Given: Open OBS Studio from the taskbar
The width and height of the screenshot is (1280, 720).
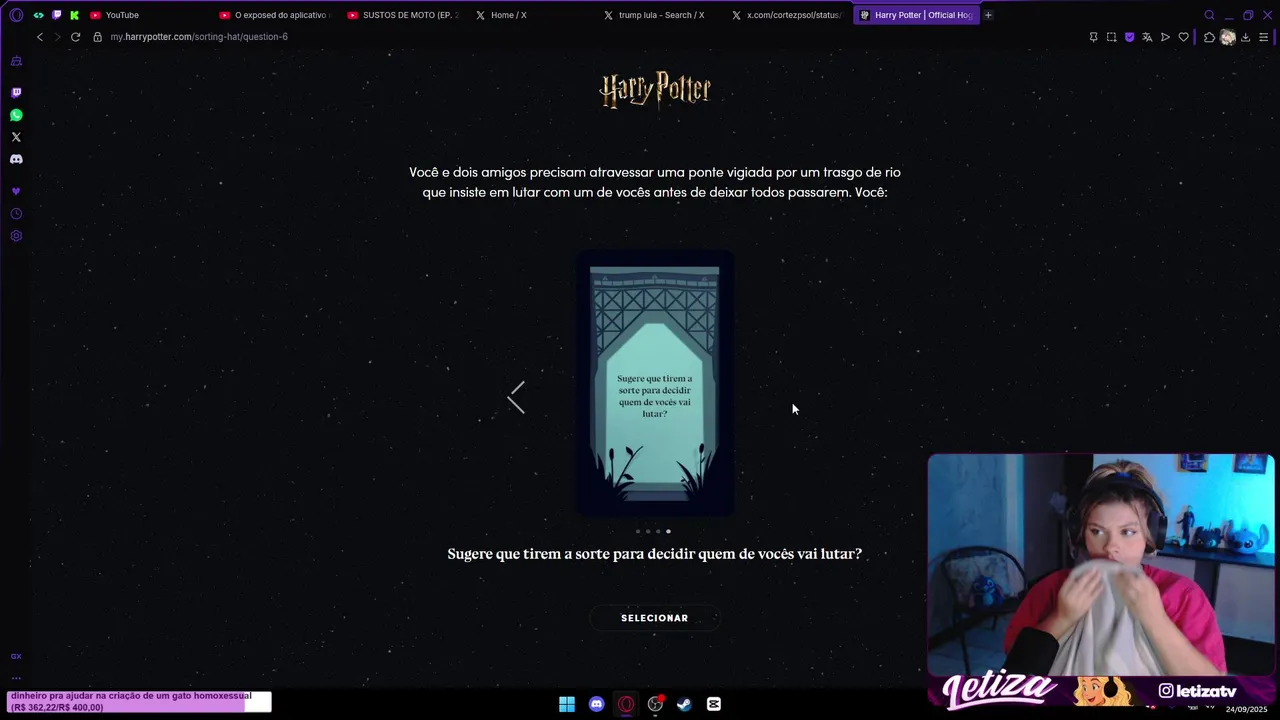Looking at the screenshot, I should [655, 704].
